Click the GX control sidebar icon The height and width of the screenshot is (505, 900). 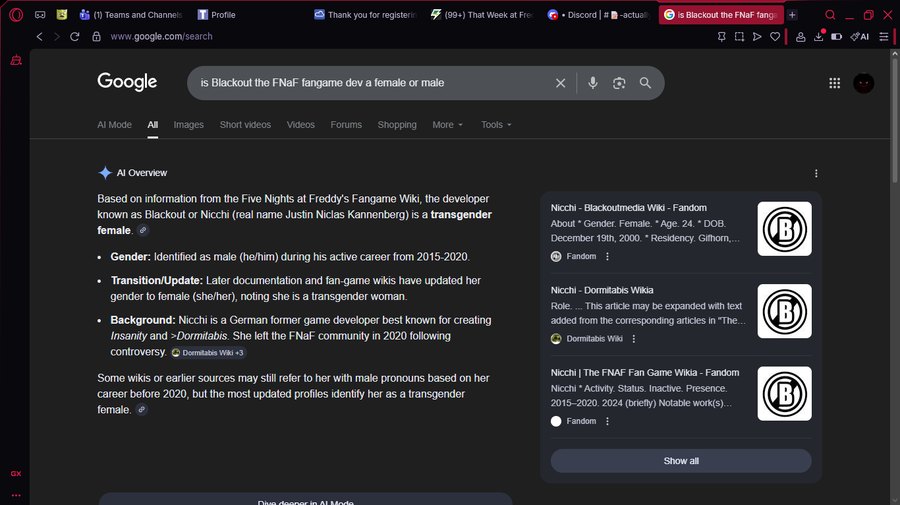tap(16, 473)
